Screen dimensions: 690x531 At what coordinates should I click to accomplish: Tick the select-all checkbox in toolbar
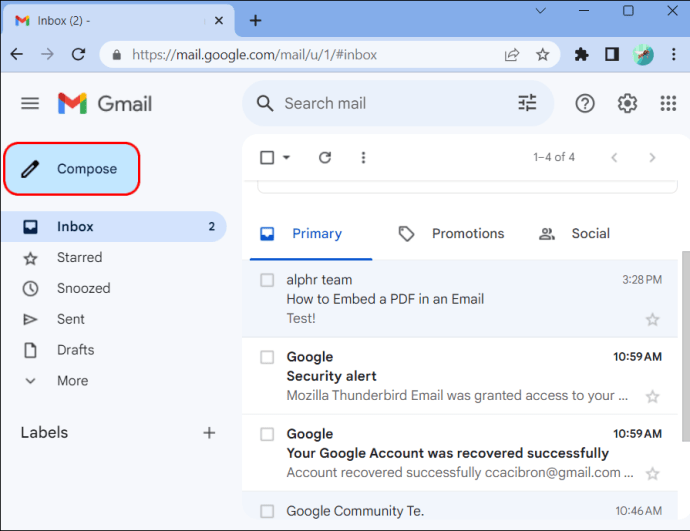(267, 157)
